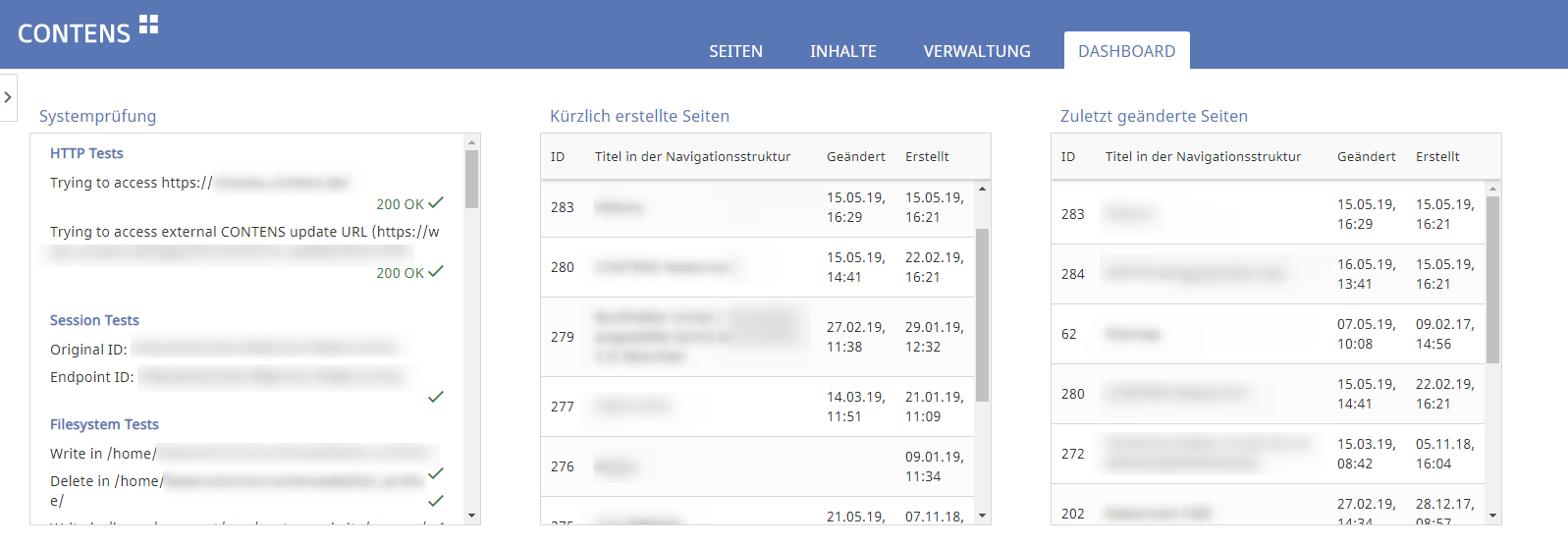This screenshot has width=1568, height=547.
Task: Expand the left sidebar chevron
Action: [8, 97]
